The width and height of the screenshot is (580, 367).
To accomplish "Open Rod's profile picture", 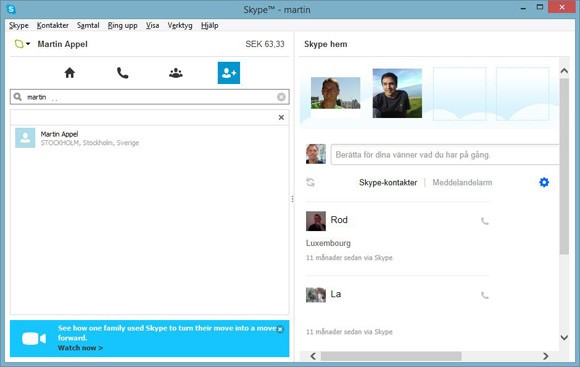I will pos(316,221).
